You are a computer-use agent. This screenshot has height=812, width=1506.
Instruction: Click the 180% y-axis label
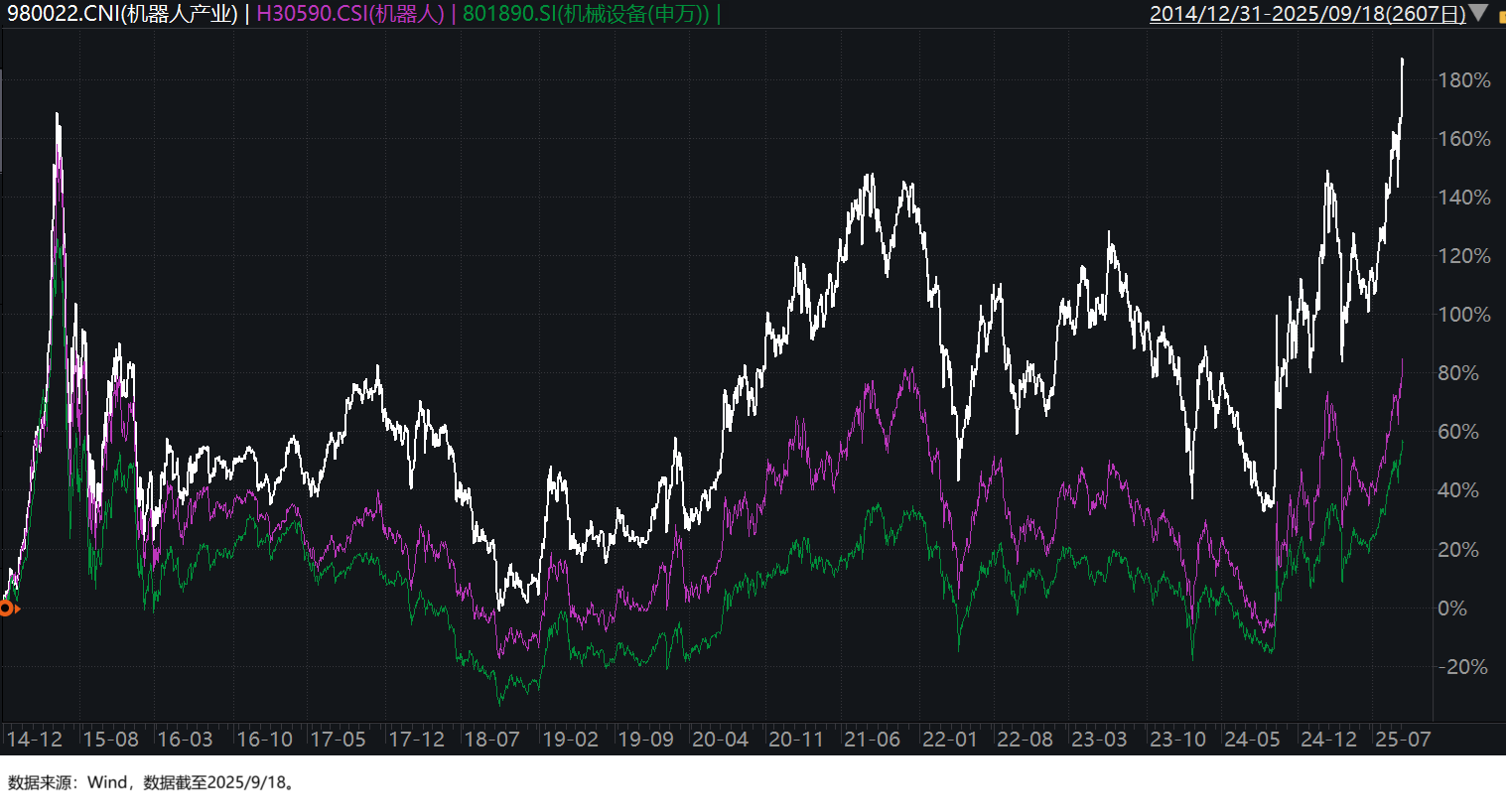click(x=1464, y=80)
